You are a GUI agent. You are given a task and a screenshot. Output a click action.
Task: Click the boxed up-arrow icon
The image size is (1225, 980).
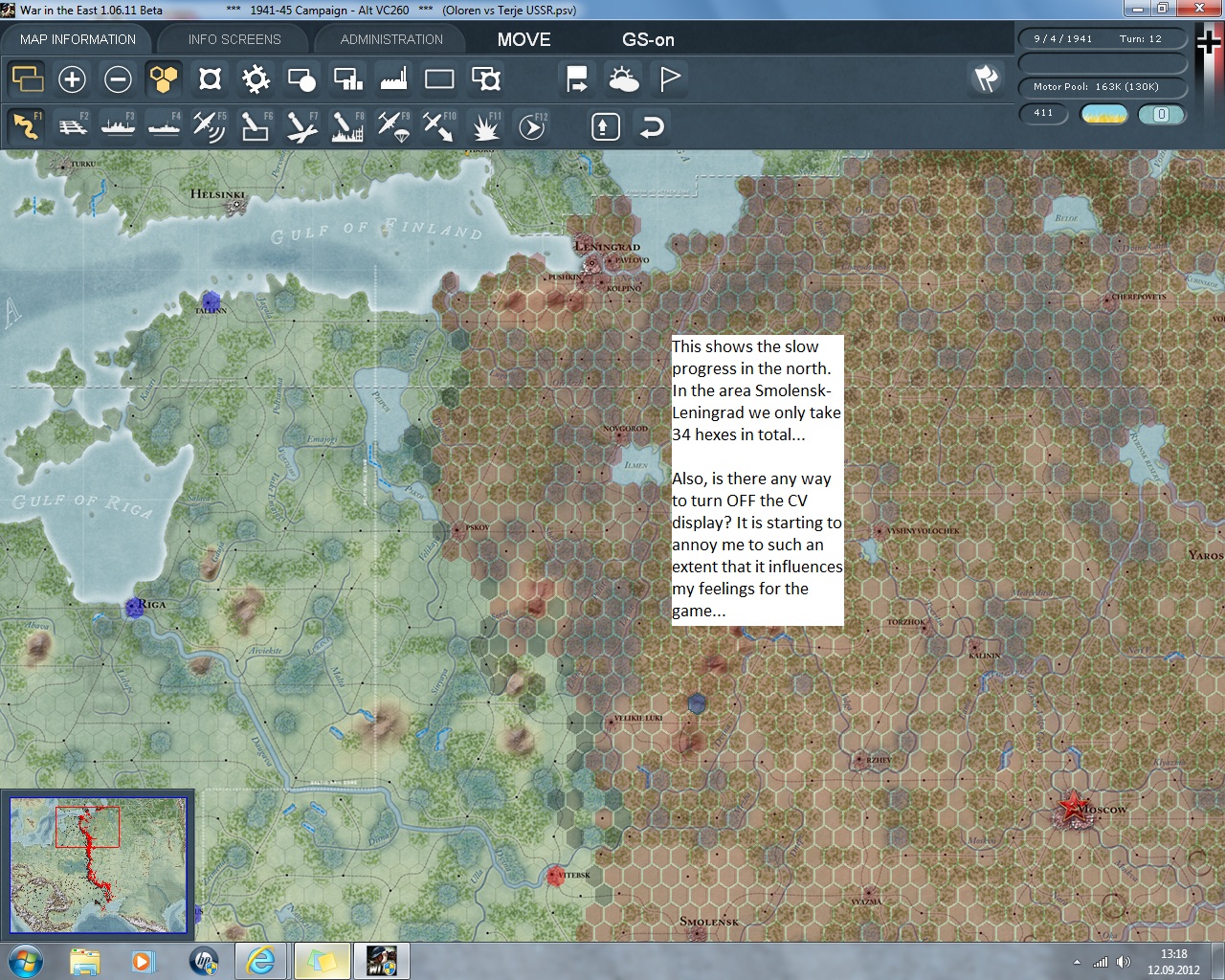coord(606,126)
